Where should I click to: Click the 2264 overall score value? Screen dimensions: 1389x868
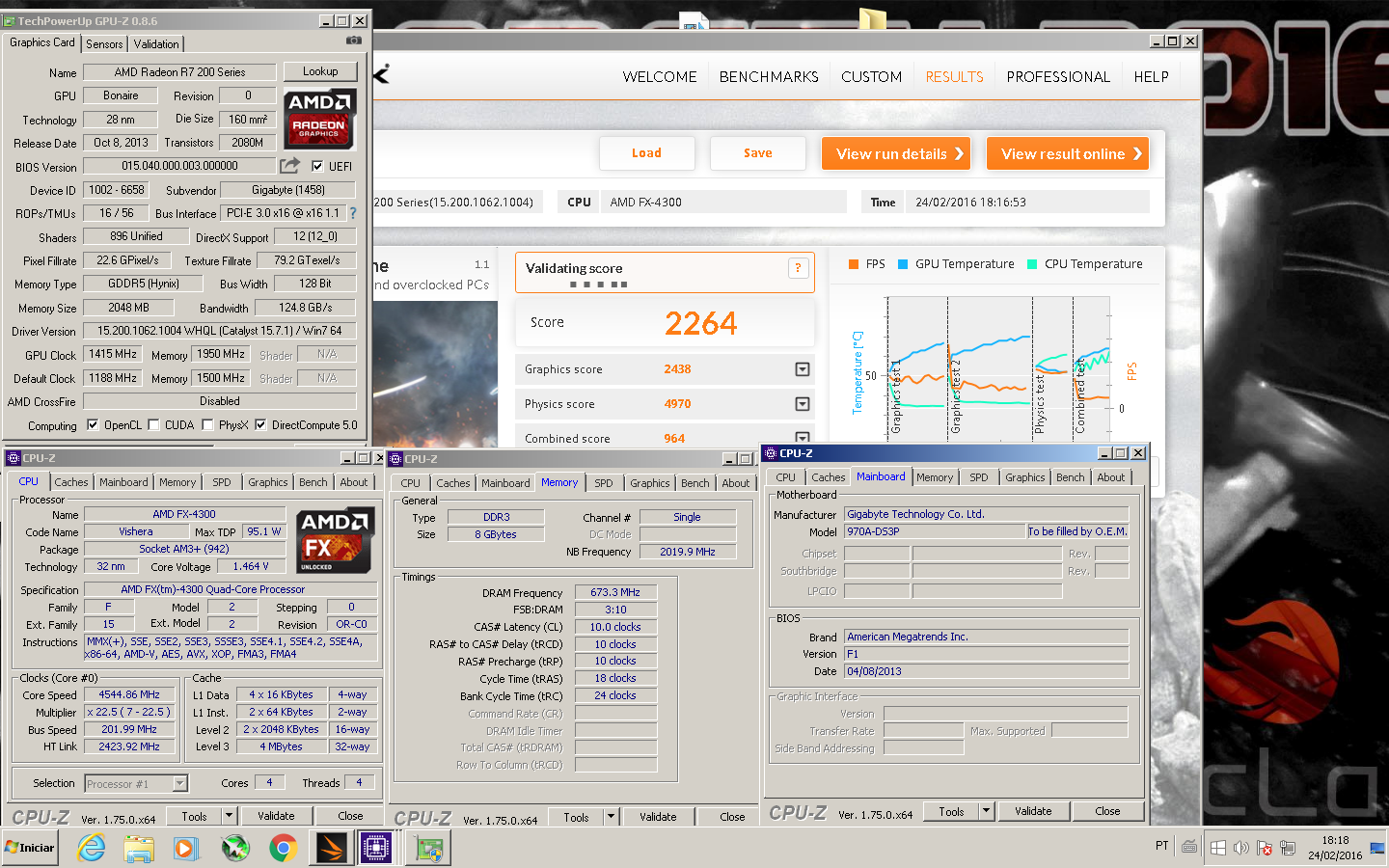[x=701, y=323]
